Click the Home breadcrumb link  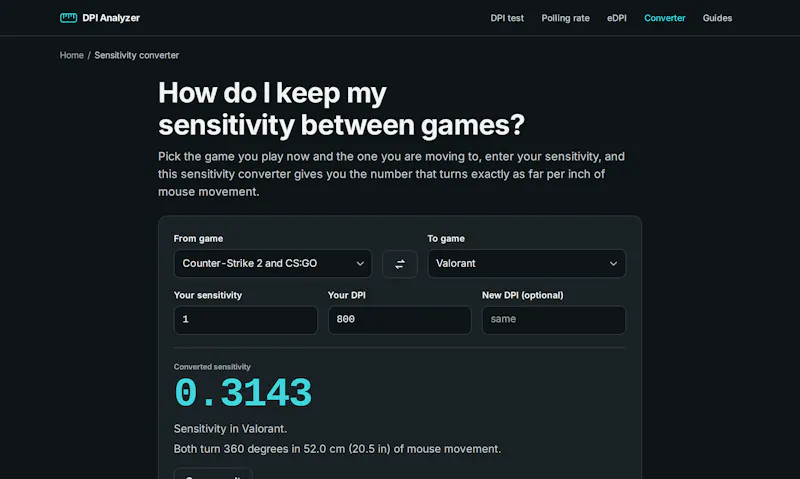(71, 55)
